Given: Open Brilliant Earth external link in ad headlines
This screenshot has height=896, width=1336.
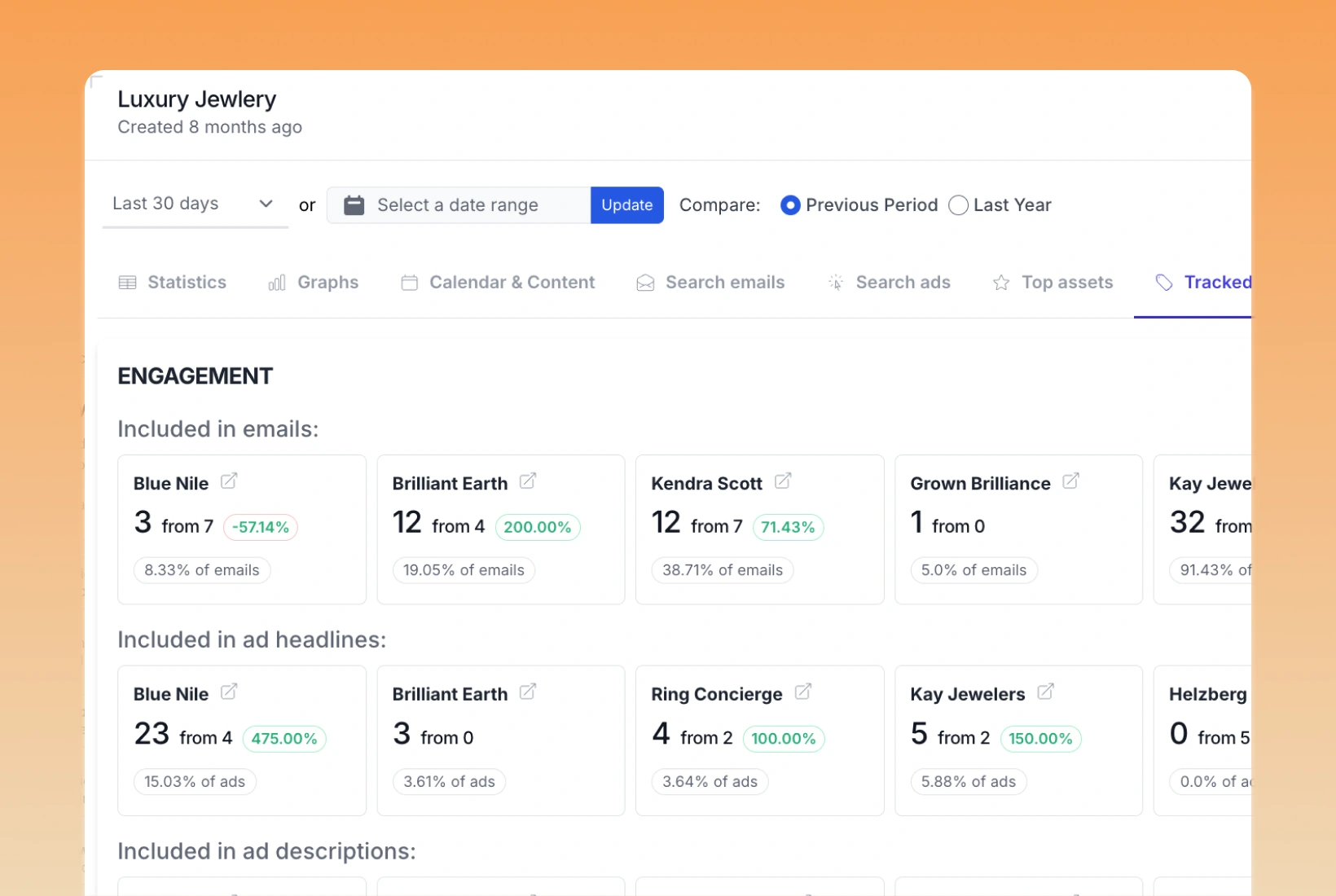Looking at the screenshot, I should tap(528, 692).
